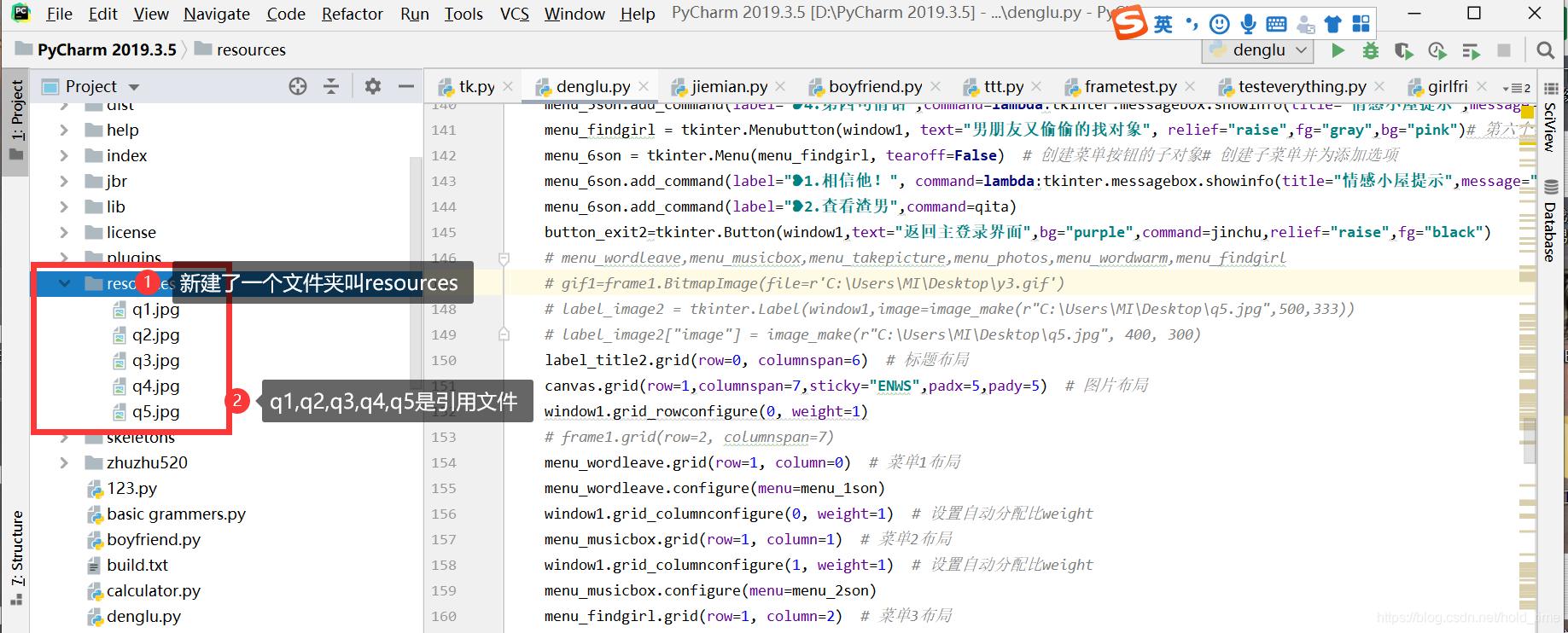Hide the Project tool window

pyautogui.click(x=406, y=86)
